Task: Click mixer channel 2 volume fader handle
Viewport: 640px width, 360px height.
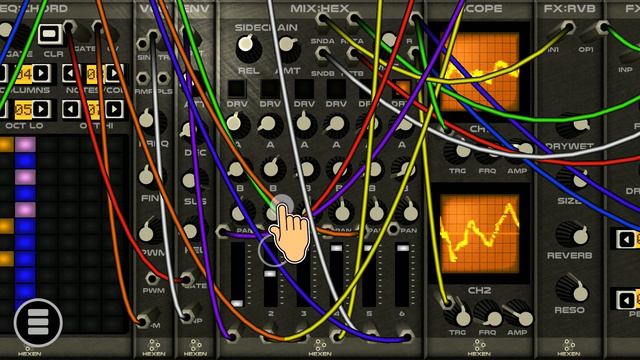Action: [x=270, y=274]
